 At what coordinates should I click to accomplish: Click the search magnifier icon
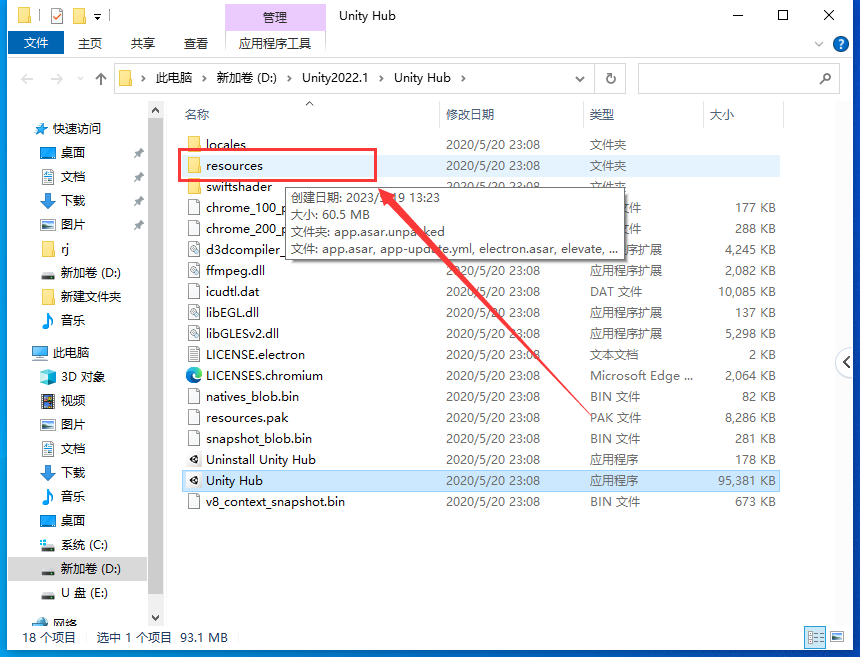tap(825, 79)
